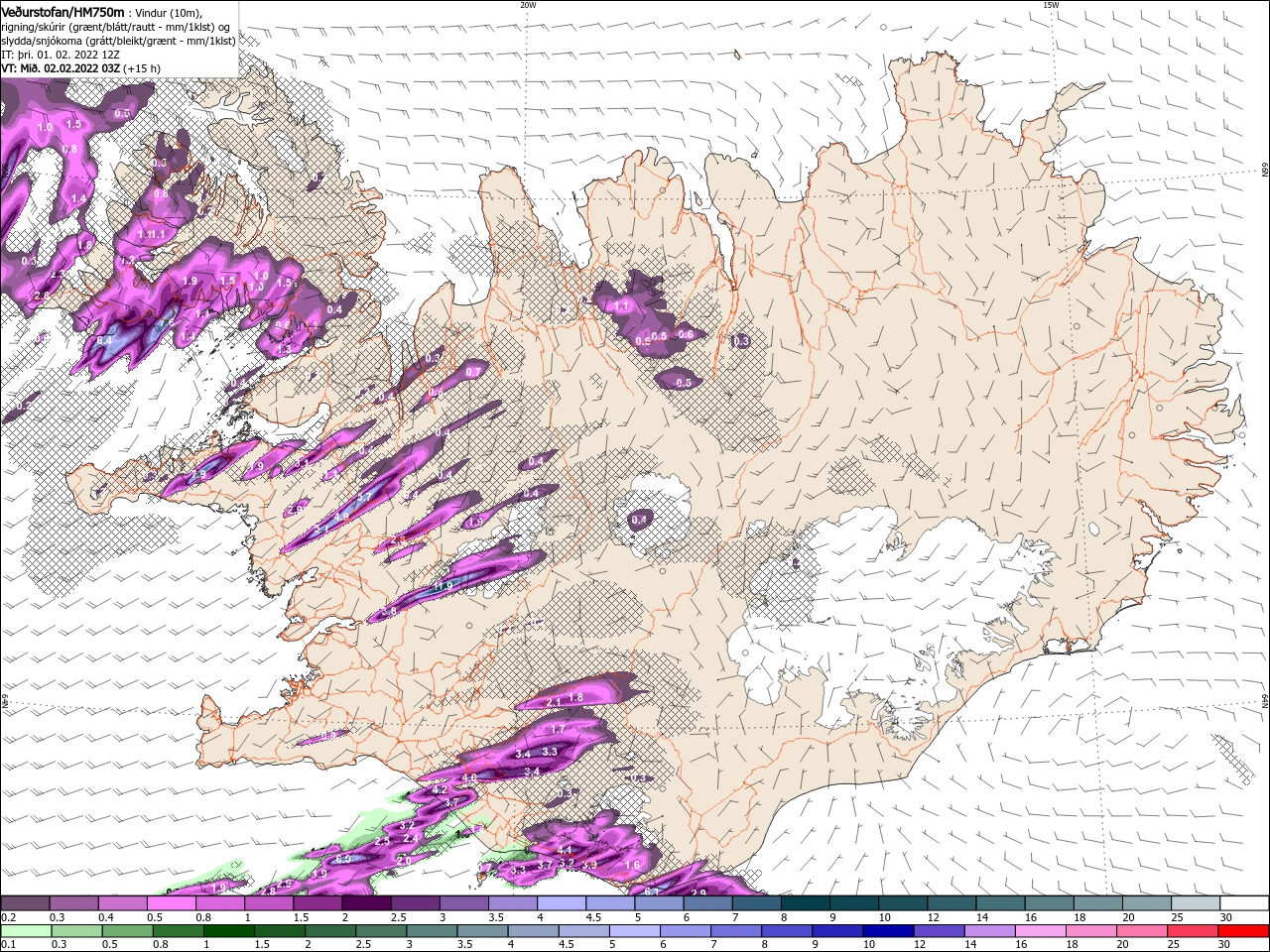Screen dimensions: 1270x952
Task: Click the 11.9 precipitation value on the map
Action: (442, 586)
